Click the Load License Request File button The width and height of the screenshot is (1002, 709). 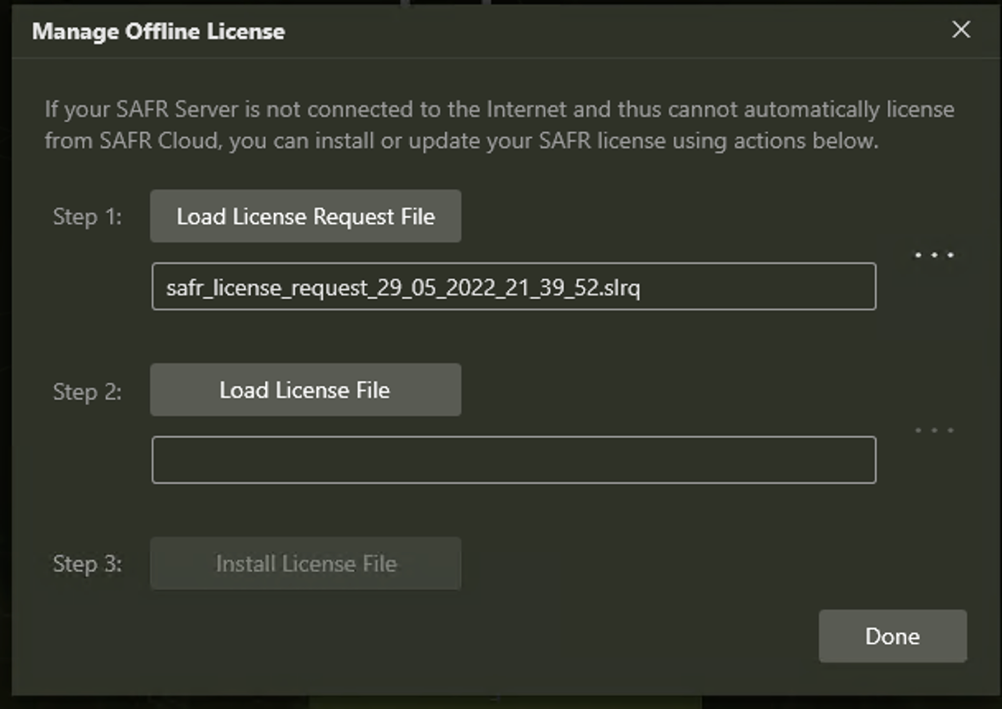point(305,216)
